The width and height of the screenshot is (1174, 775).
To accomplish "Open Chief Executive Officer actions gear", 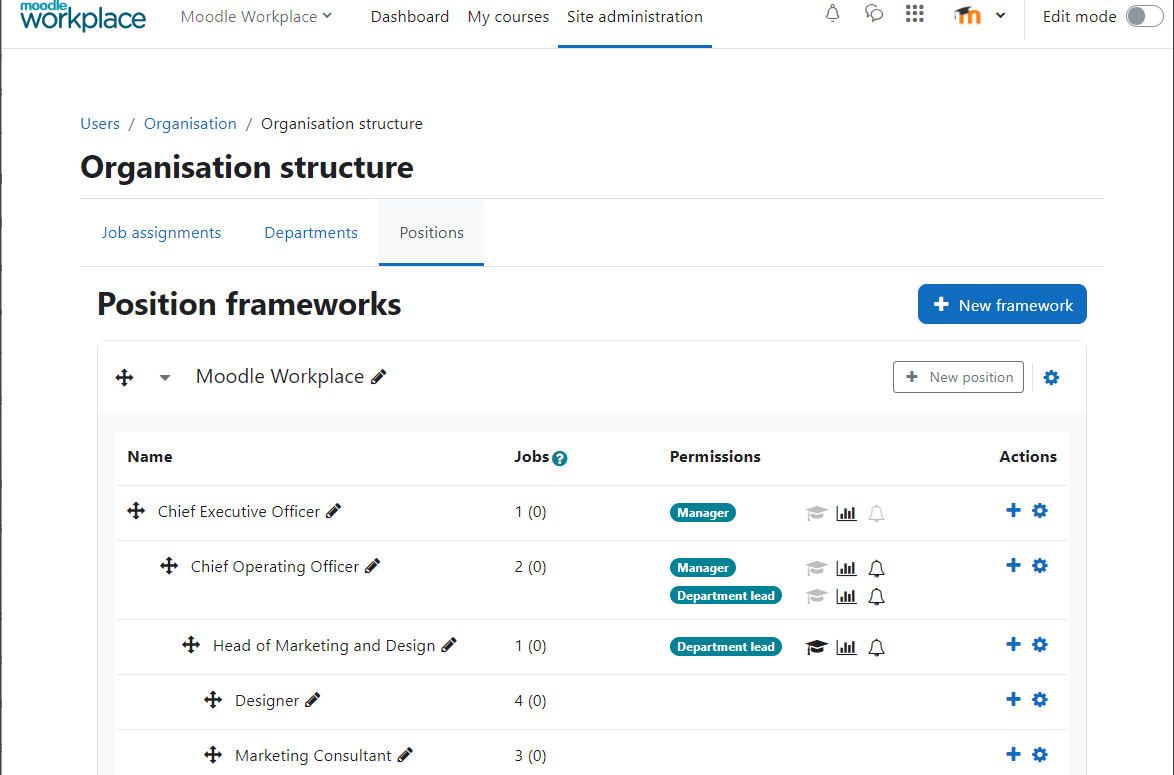I will point(1040,510).
